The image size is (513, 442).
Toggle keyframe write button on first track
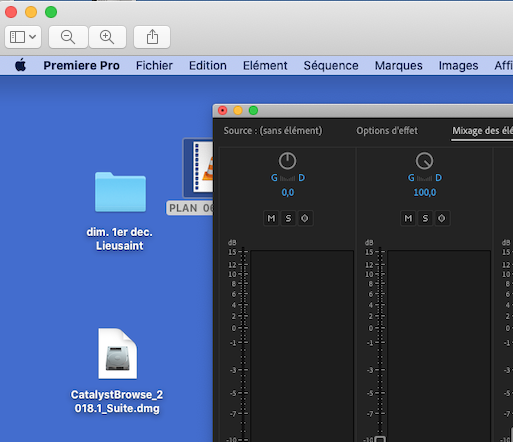click(305, 218)
